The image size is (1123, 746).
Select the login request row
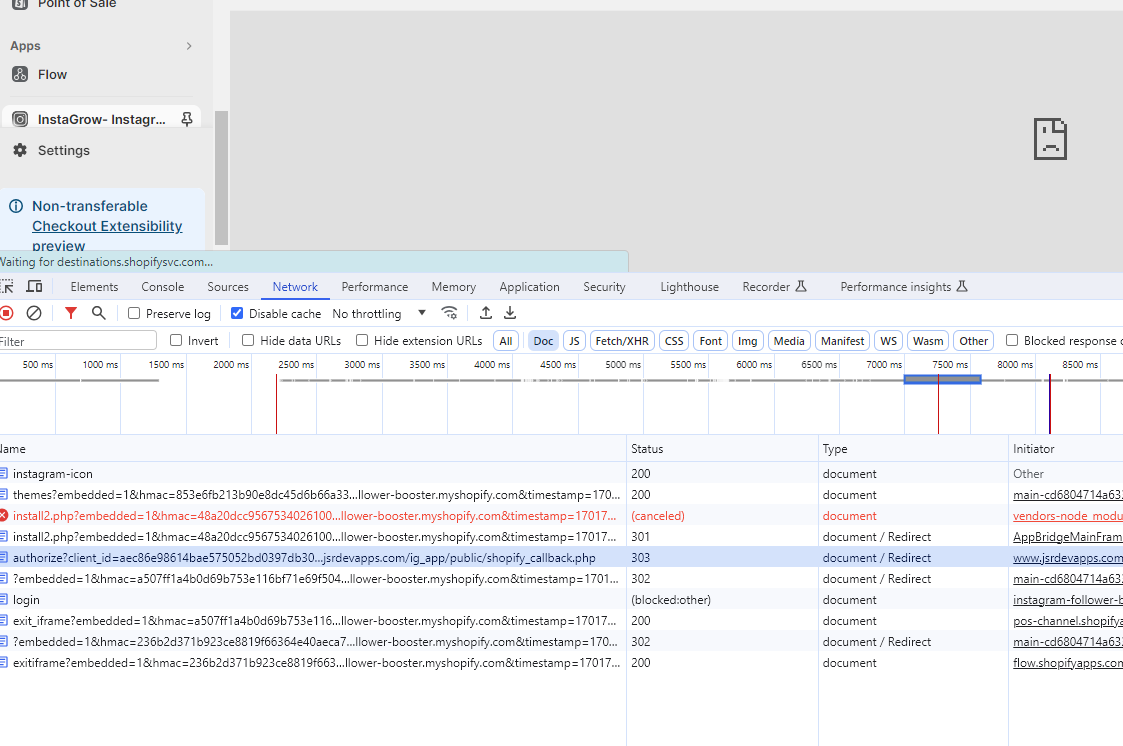(562, 600)
